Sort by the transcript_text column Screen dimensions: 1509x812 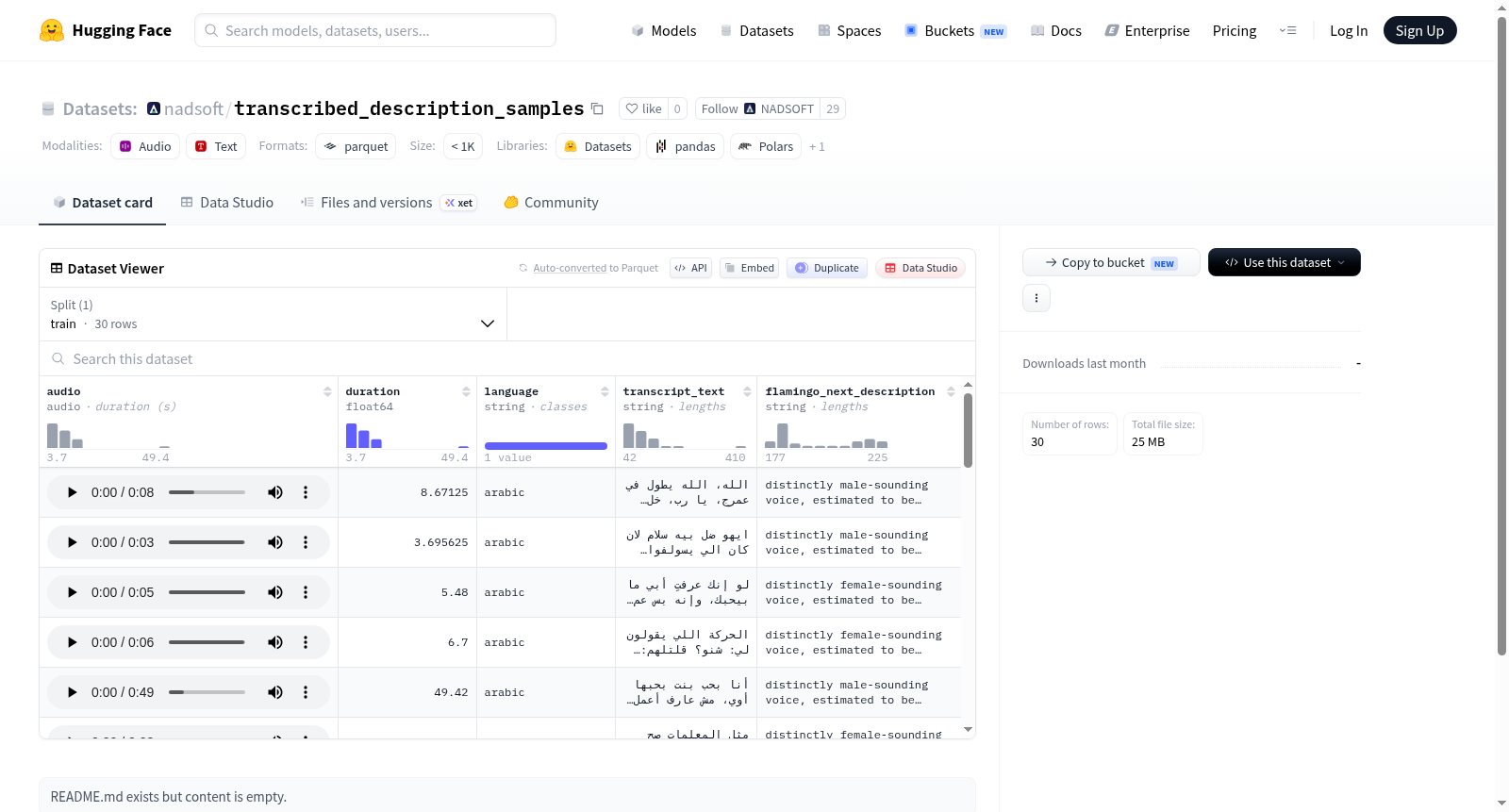tap(747, 391)
